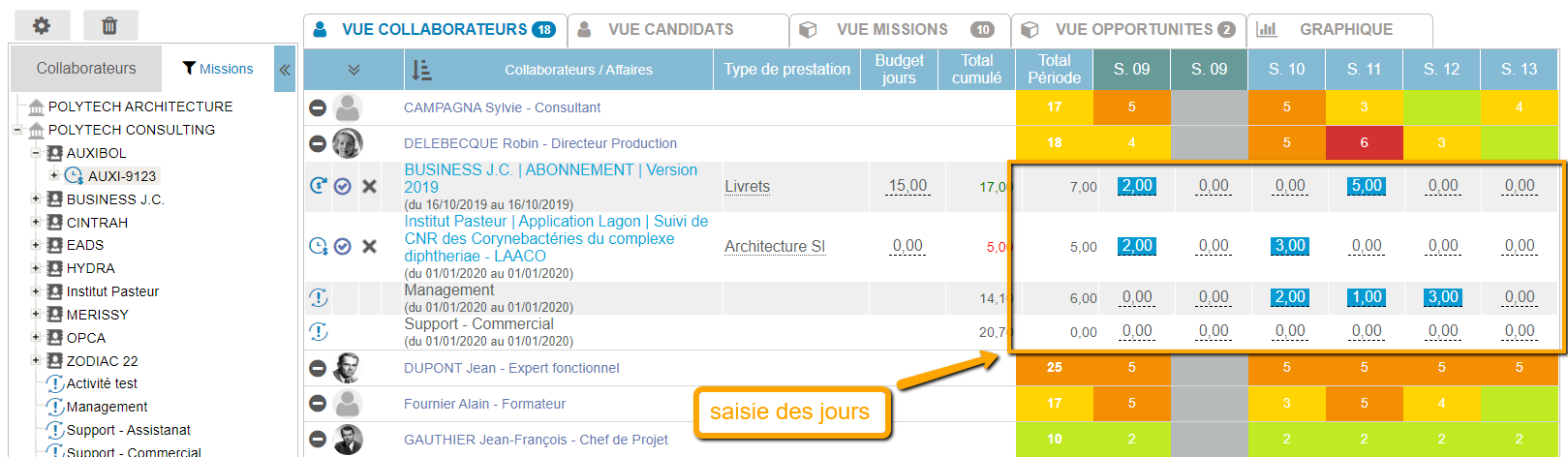This screenshot has width=1568, height=457.
Task: Click the trash delete icon
Action: click(109, 26)
